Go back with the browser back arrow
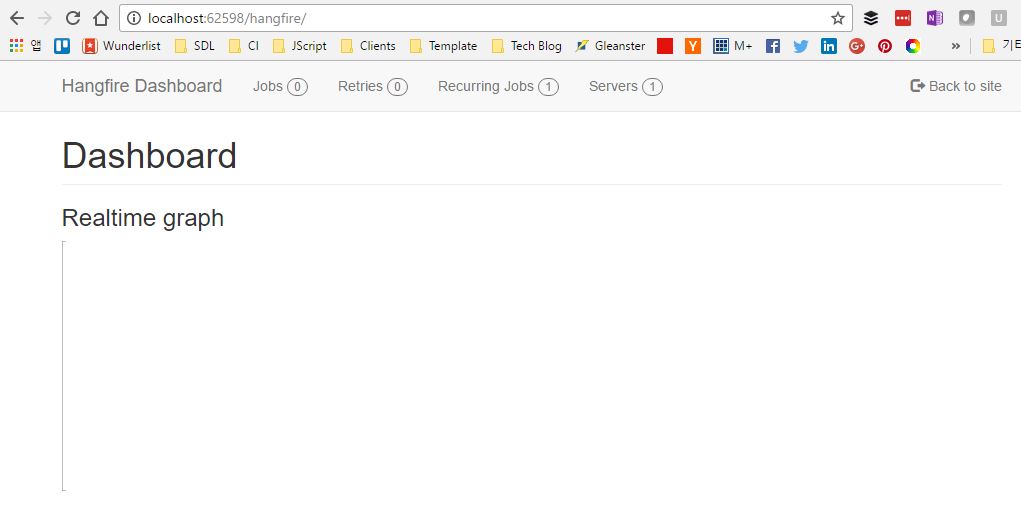The width and height of the screenshot is (1021, 513). click(x=17, y=18)
